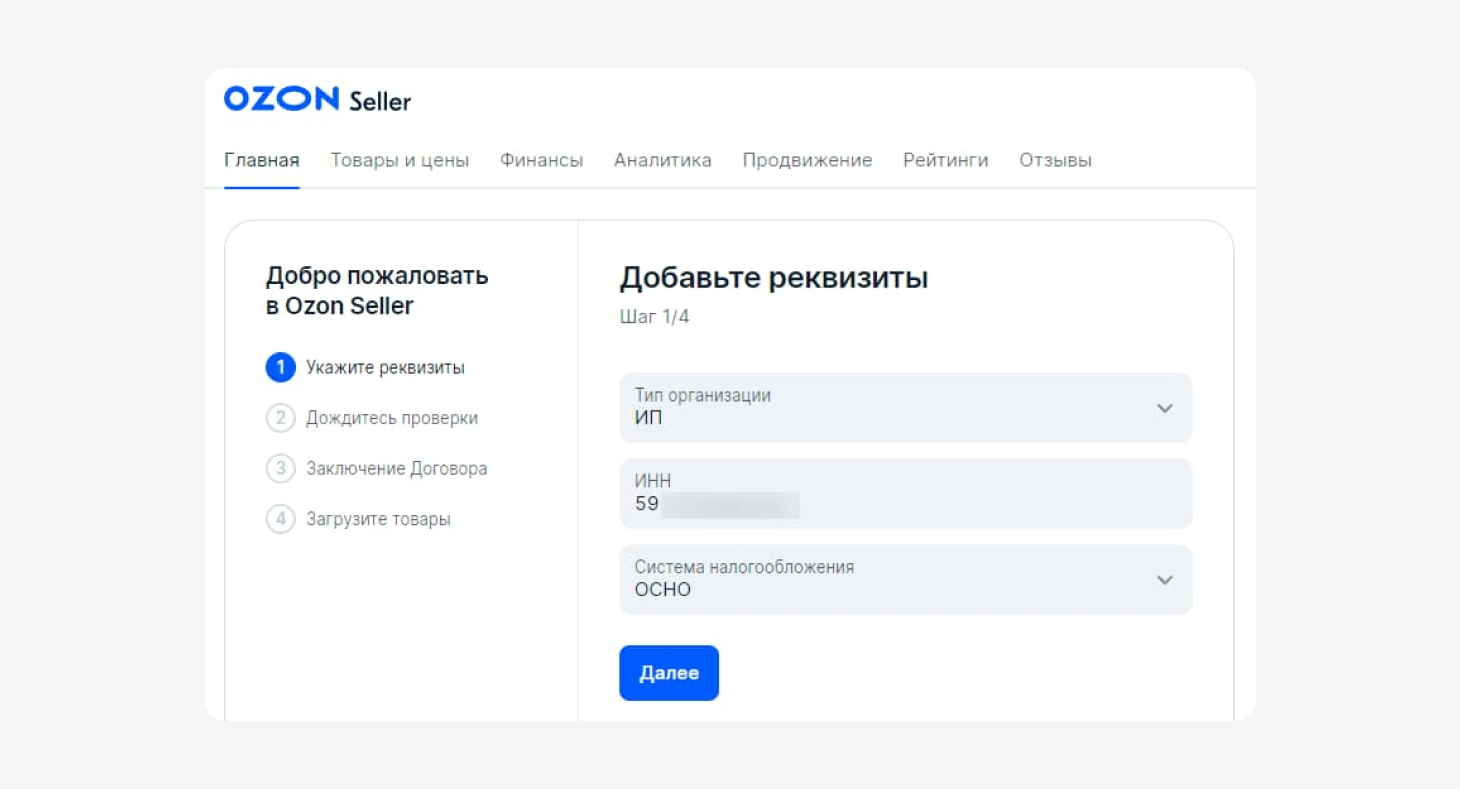This screenshot has width=1460, height=789.
Task: Expand the Система налогообложения chevron
Action: point(1164,580)
